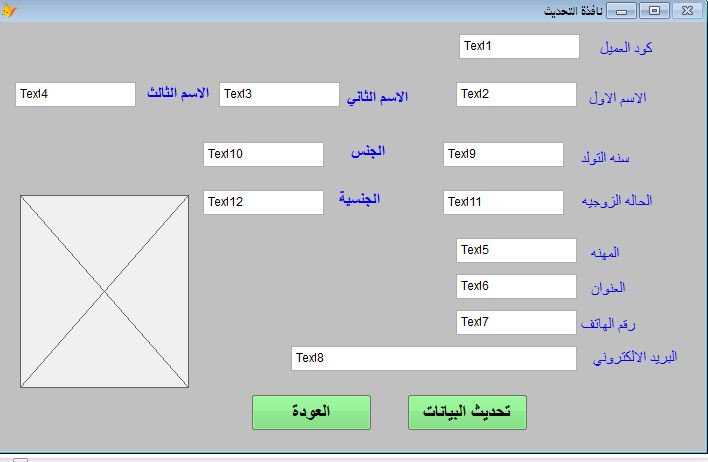Click the Text9 birth year field
Viewport: 708px width, 462px height.
503,154
